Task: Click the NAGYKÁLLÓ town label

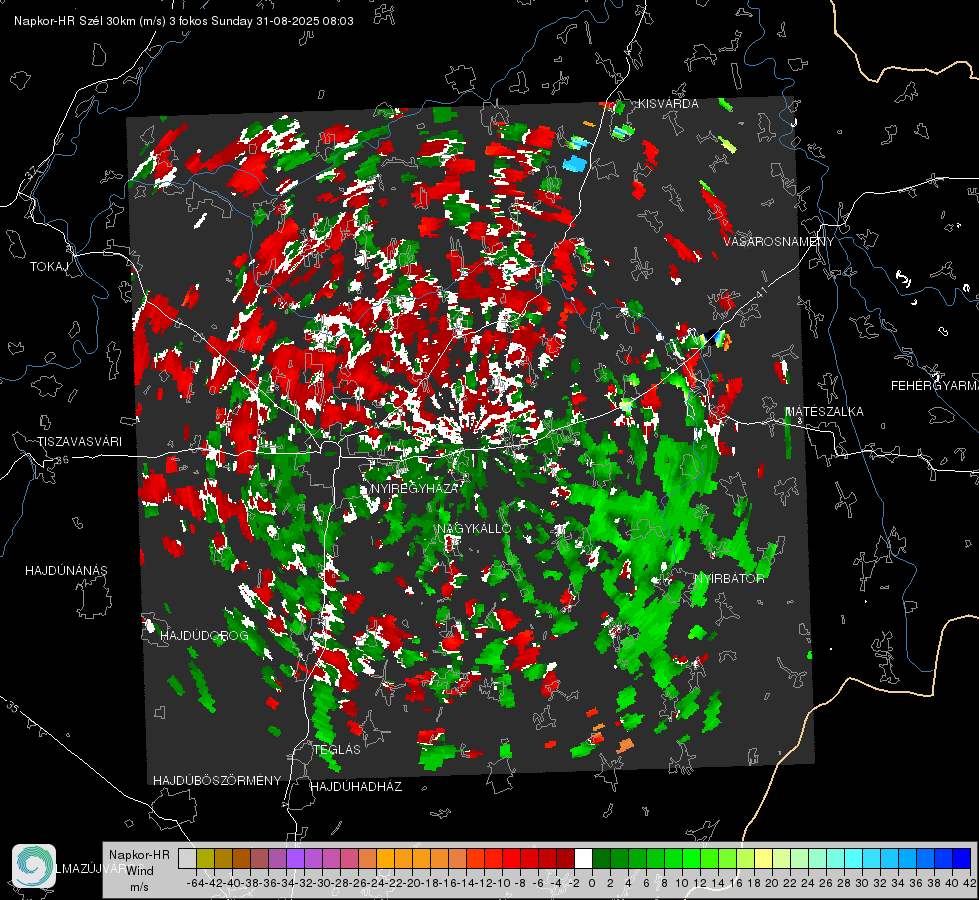Action: [474, 528]
